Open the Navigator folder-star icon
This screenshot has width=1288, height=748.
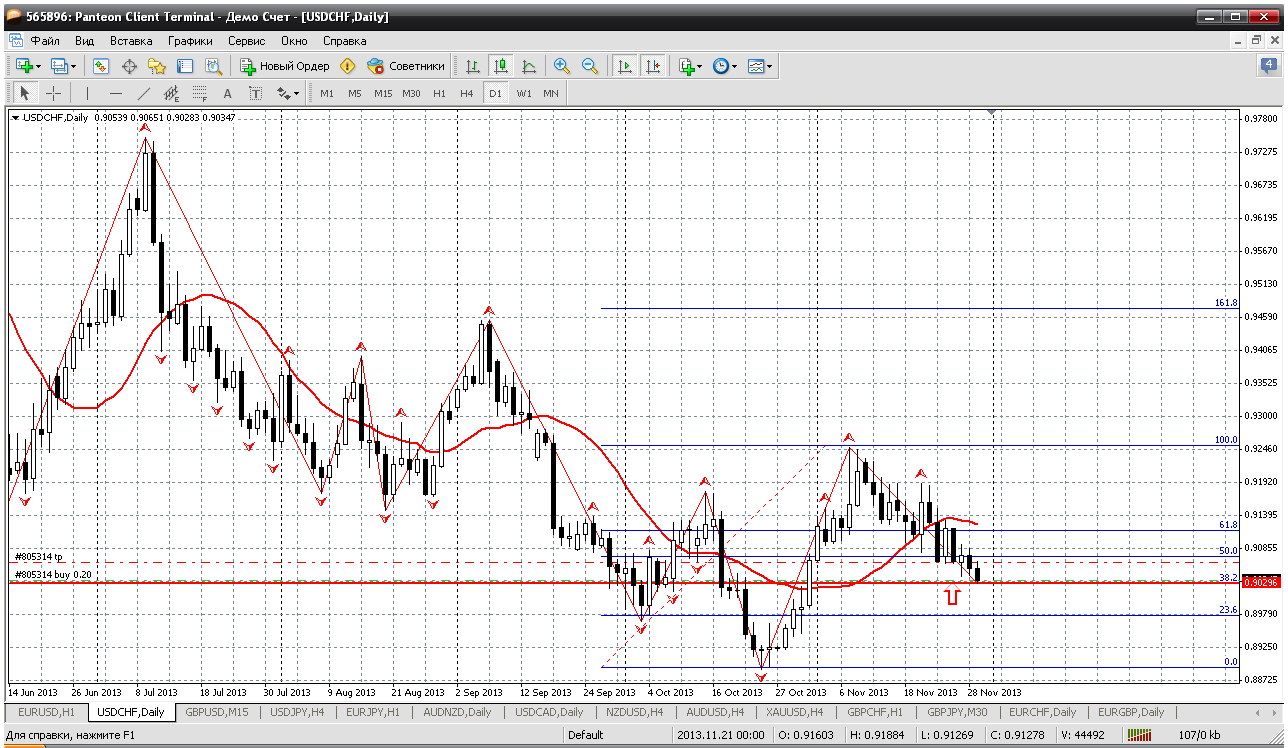157,66
